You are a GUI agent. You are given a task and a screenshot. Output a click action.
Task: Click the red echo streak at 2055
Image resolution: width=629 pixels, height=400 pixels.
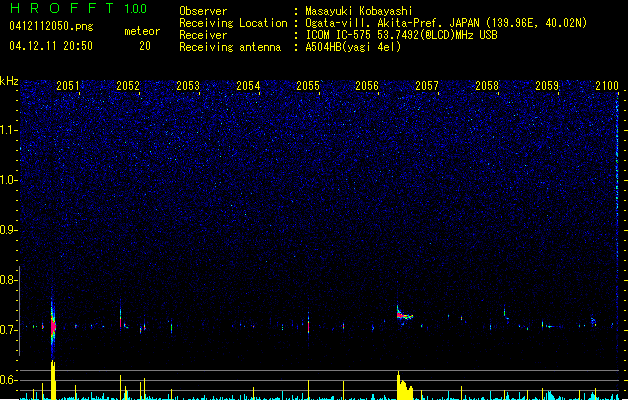tap(308, 323)
